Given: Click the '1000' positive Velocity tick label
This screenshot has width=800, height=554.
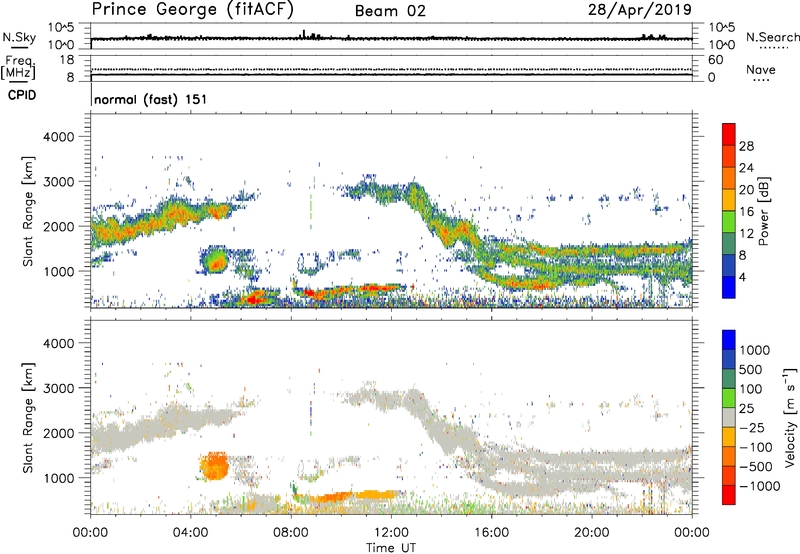Looking at the screenshot, I should (x=755, y=350).
